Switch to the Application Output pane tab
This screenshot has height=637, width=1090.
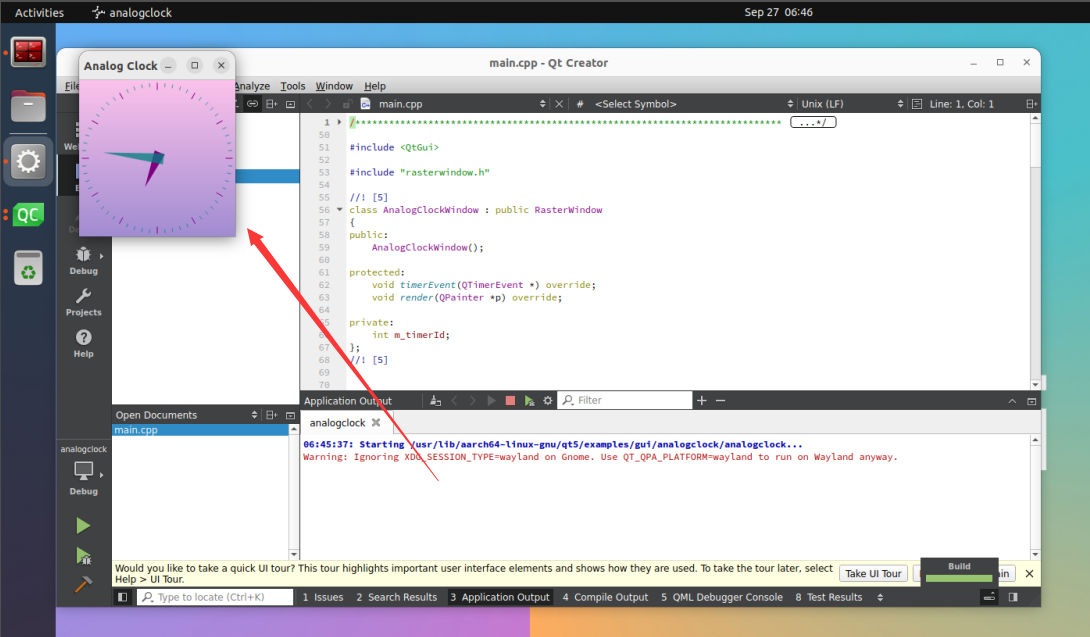click(x=500, y=597)
